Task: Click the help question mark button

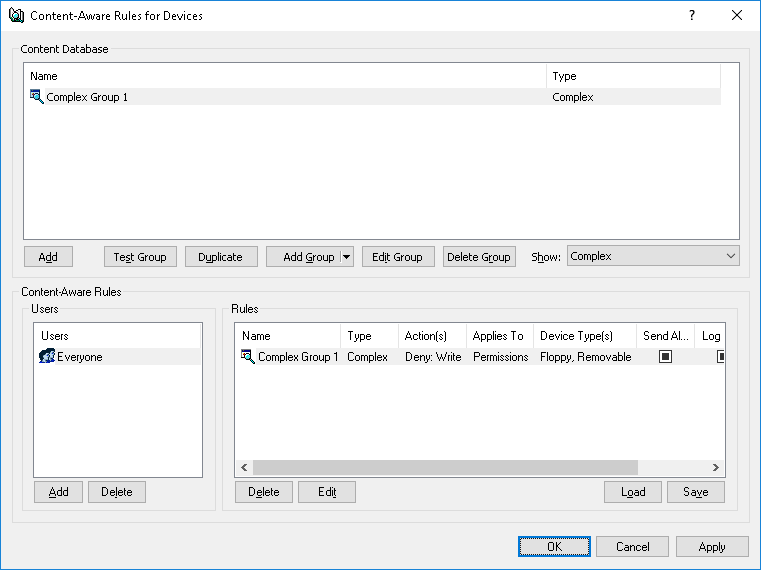Action: tap(691, 16)
